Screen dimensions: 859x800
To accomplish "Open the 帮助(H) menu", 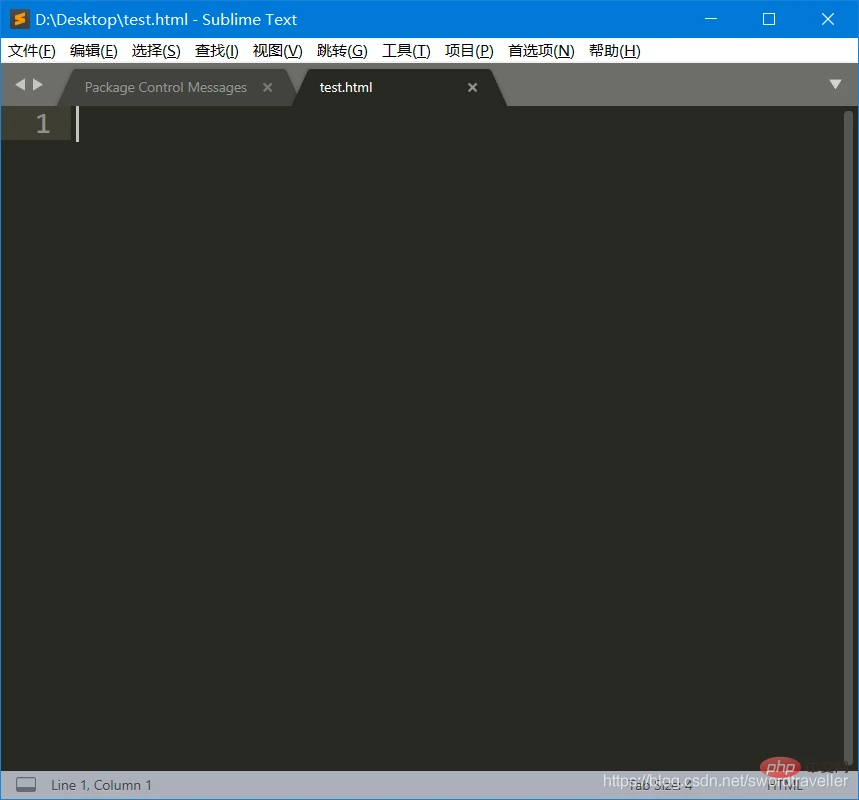I will [615, 51].
